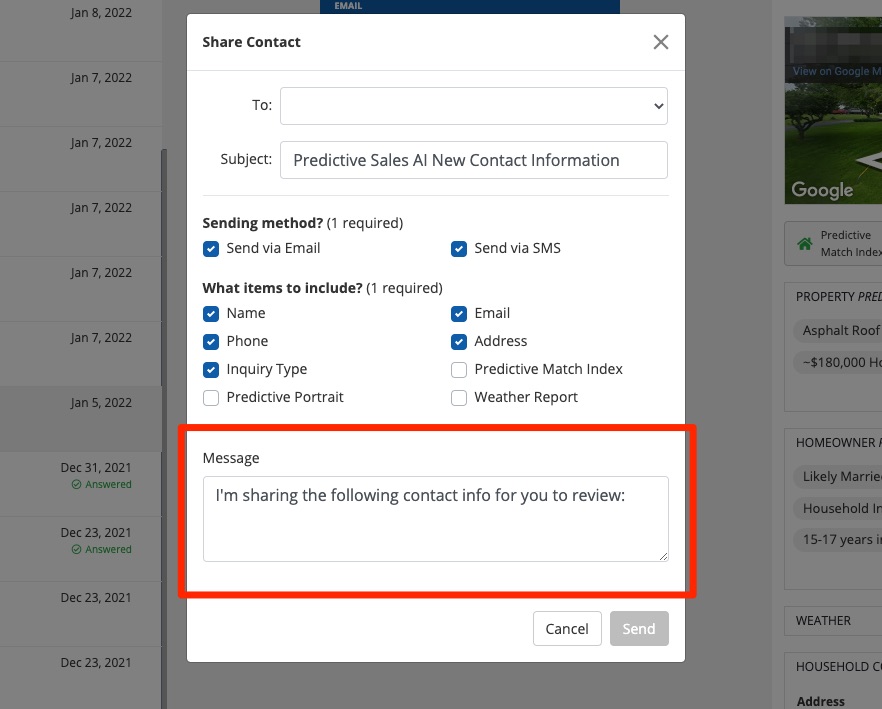Enable Predictive Match Index checkbox
The image size is (882, 709).
459,370
